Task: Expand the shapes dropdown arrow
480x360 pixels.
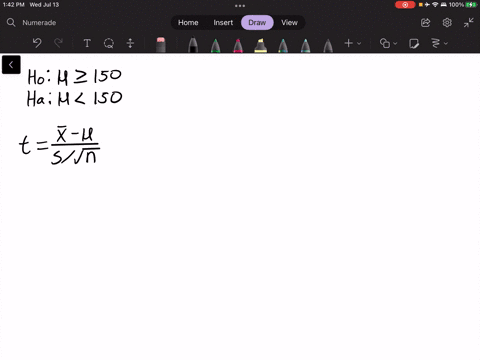Action: 395,43
